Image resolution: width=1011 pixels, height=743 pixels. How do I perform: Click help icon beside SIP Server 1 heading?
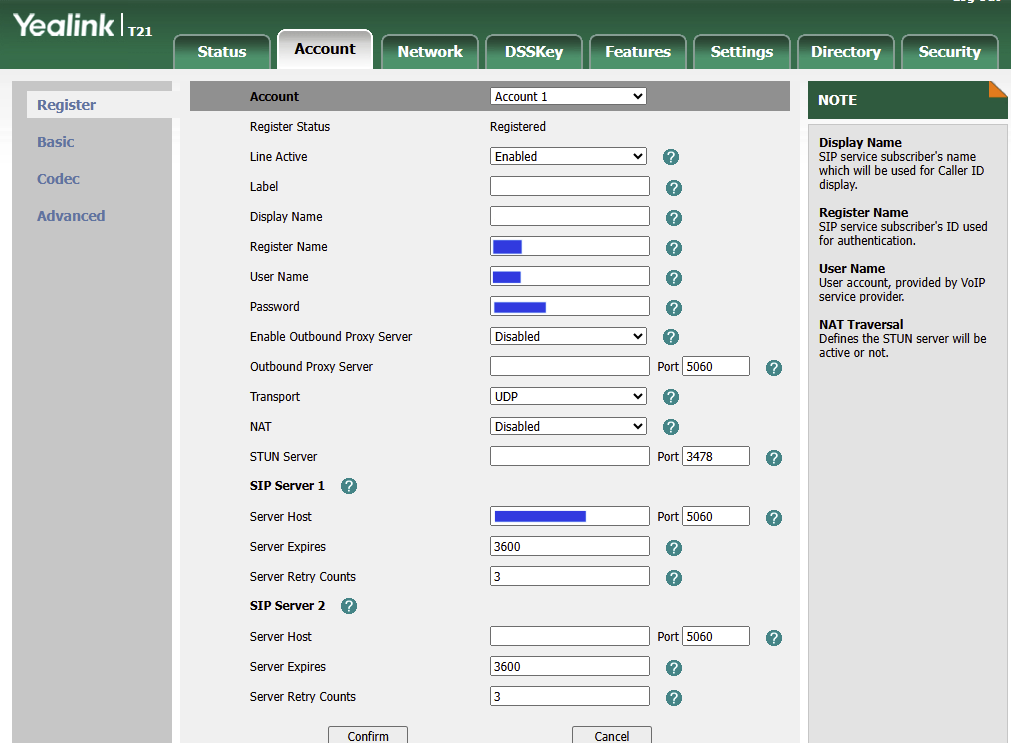(349, 486)
